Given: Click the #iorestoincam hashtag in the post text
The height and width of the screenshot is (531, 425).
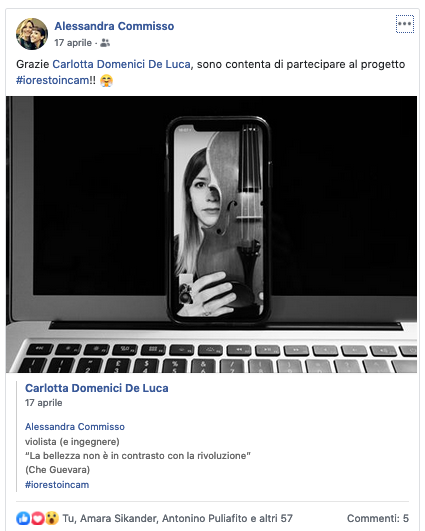Looking at the screenshot, I should click(52, 81).
